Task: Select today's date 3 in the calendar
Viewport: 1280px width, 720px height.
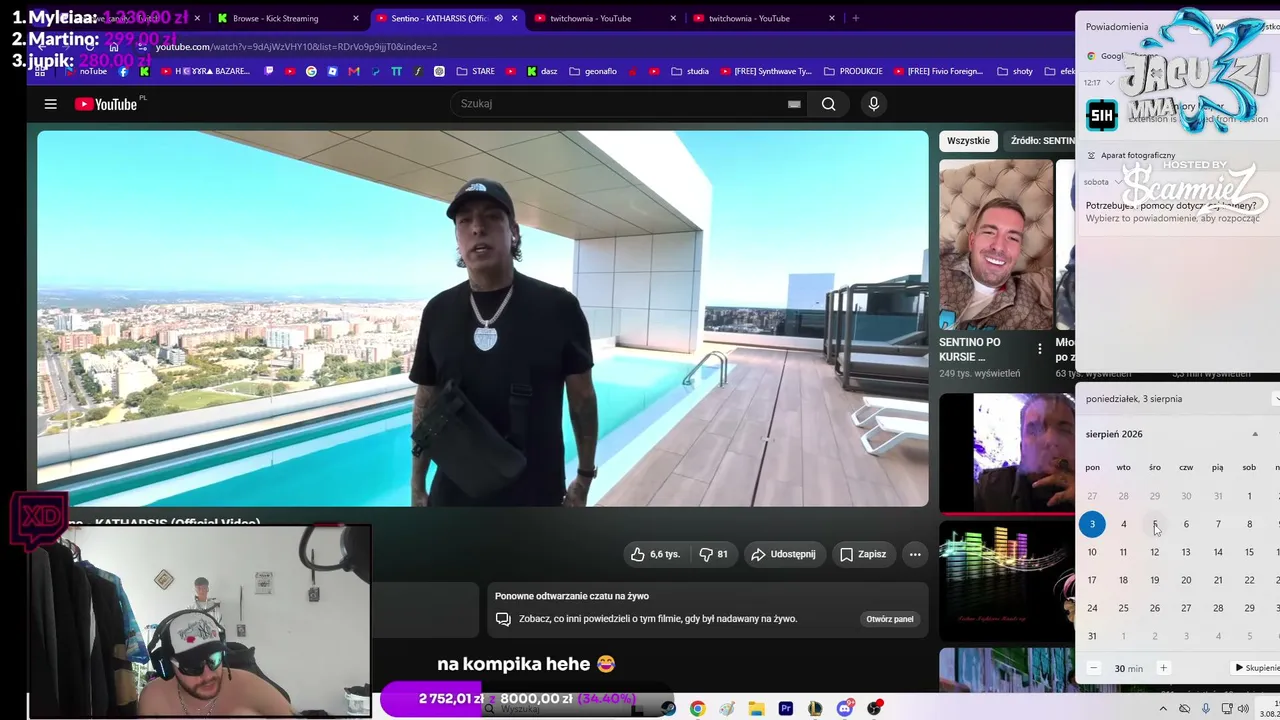Action: [x=1092, y=524]
